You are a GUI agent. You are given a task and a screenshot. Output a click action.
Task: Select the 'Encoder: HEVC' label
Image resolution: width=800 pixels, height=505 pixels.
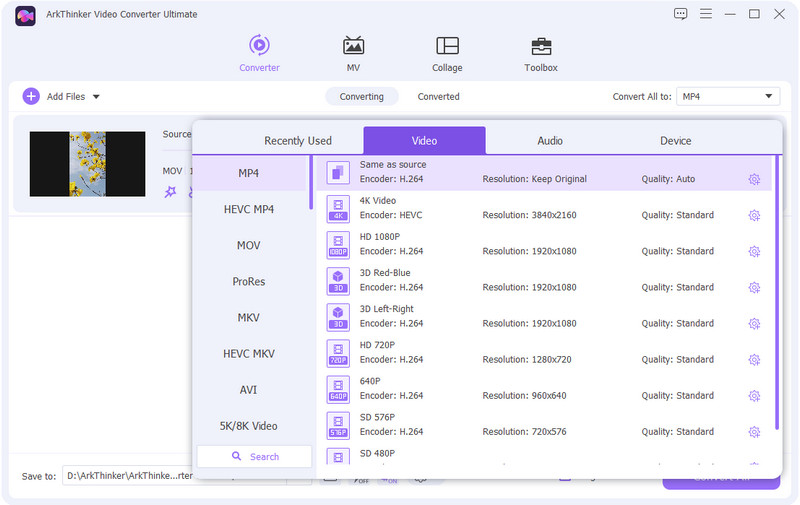click(x=391, y=215)
